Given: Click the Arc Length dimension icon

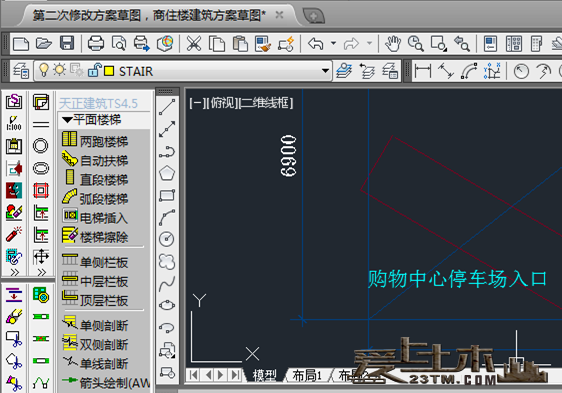Looking at the screenshot, I should click(x=469, y=71).
